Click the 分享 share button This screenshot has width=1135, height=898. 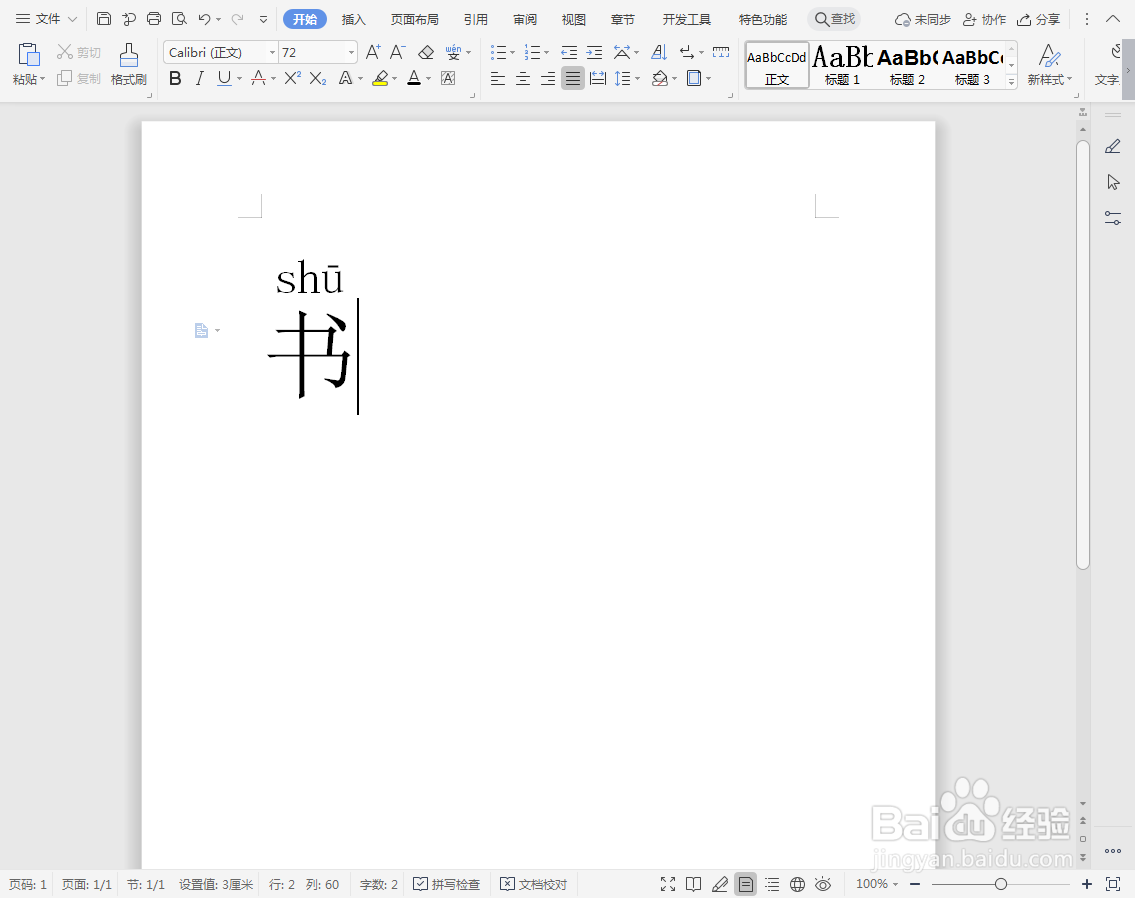point(1039,20)
